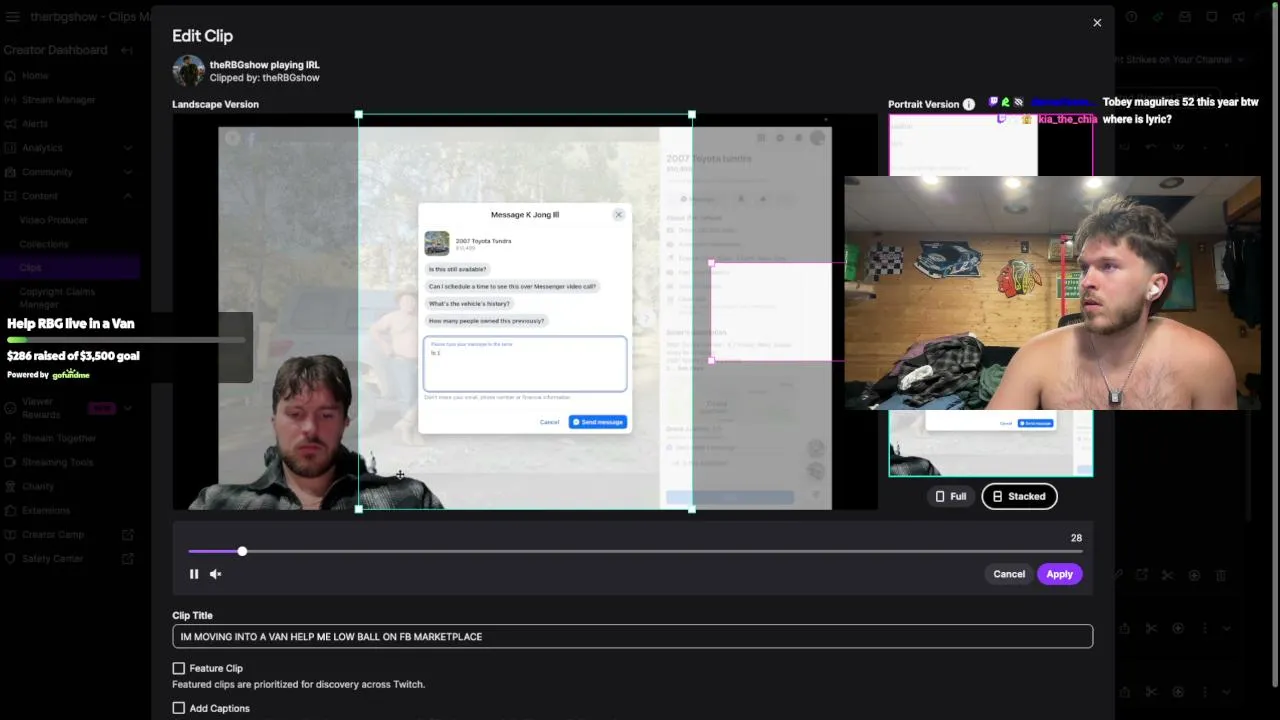Mute the clip audio with the speaker icon

pos(216,574)
